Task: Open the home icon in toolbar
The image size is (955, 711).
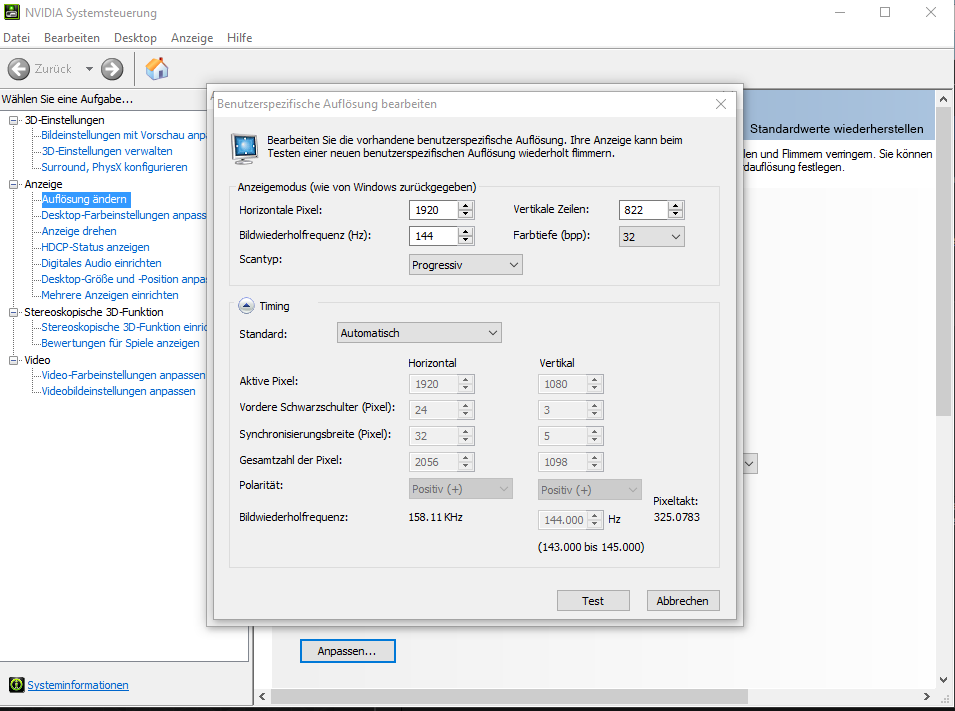Action: [157, 69]
